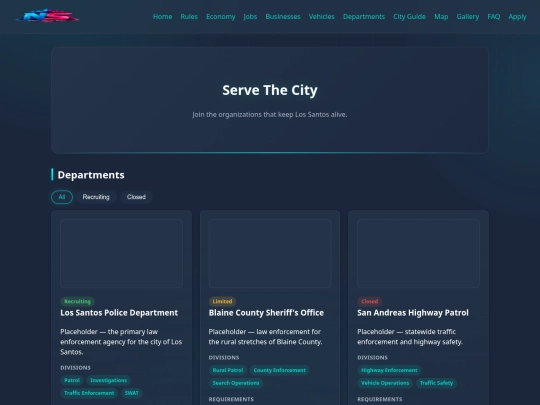The image size is (540, 405).
Task: Click the Traffic Enforcement division tag
Action: coord(89,393)
